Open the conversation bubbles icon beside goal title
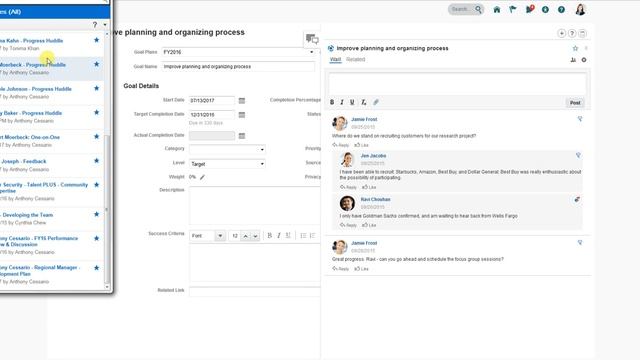Viewport: 640px width, 360px height. point(312,39)
